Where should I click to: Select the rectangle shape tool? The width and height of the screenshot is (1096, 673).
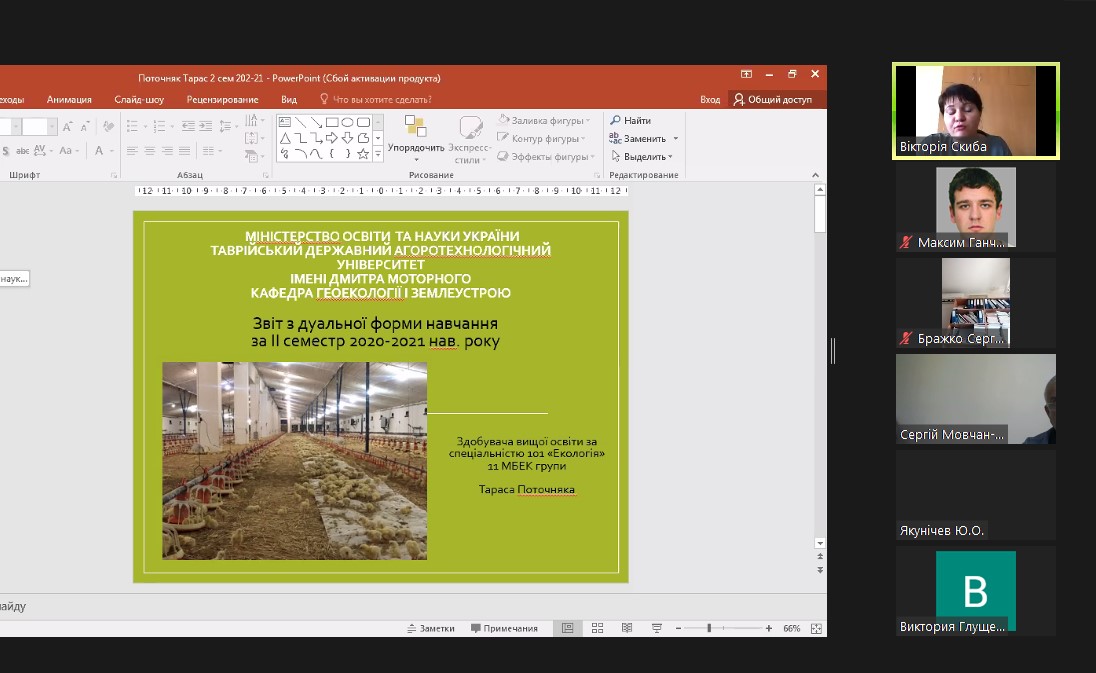point(331,123)
